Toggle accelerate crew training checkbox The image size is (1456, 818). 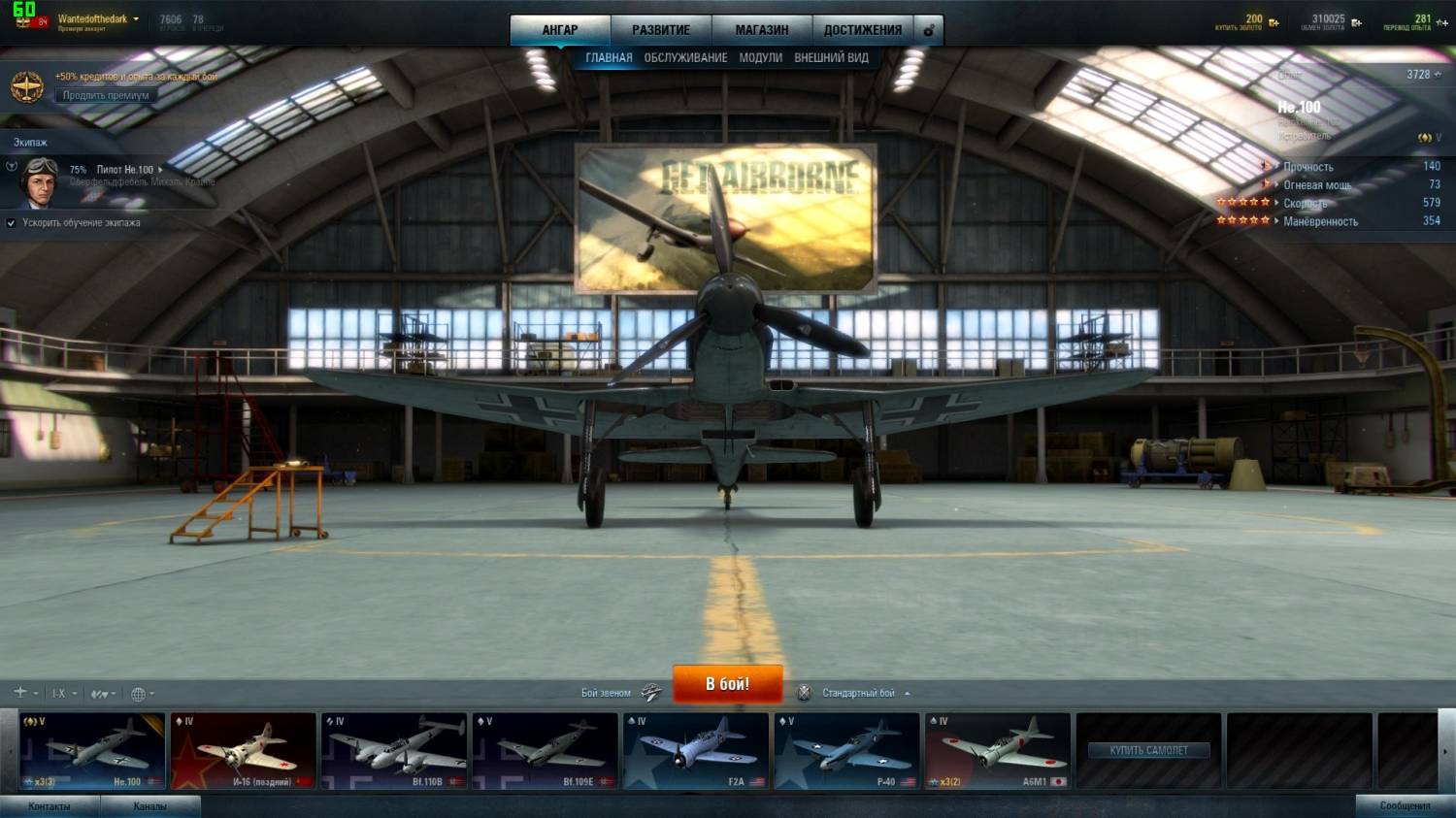(12, 223)
